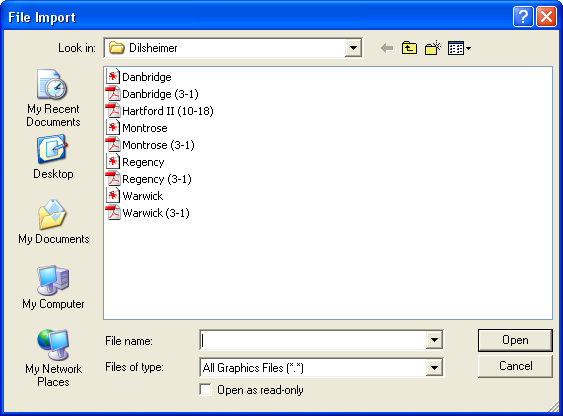This screenshot has height=416, width=563.
Task: Open the My Documents shortcut
Action: click(x=53, y=222)
